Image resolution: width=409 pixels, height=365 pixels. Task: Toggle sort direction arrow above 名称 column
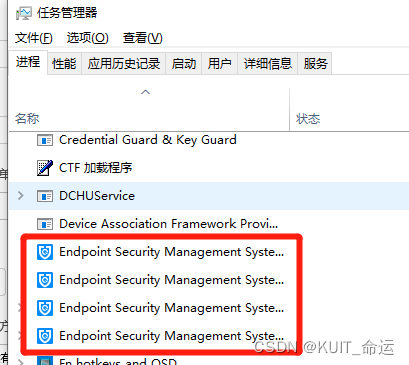click(146, 92)
